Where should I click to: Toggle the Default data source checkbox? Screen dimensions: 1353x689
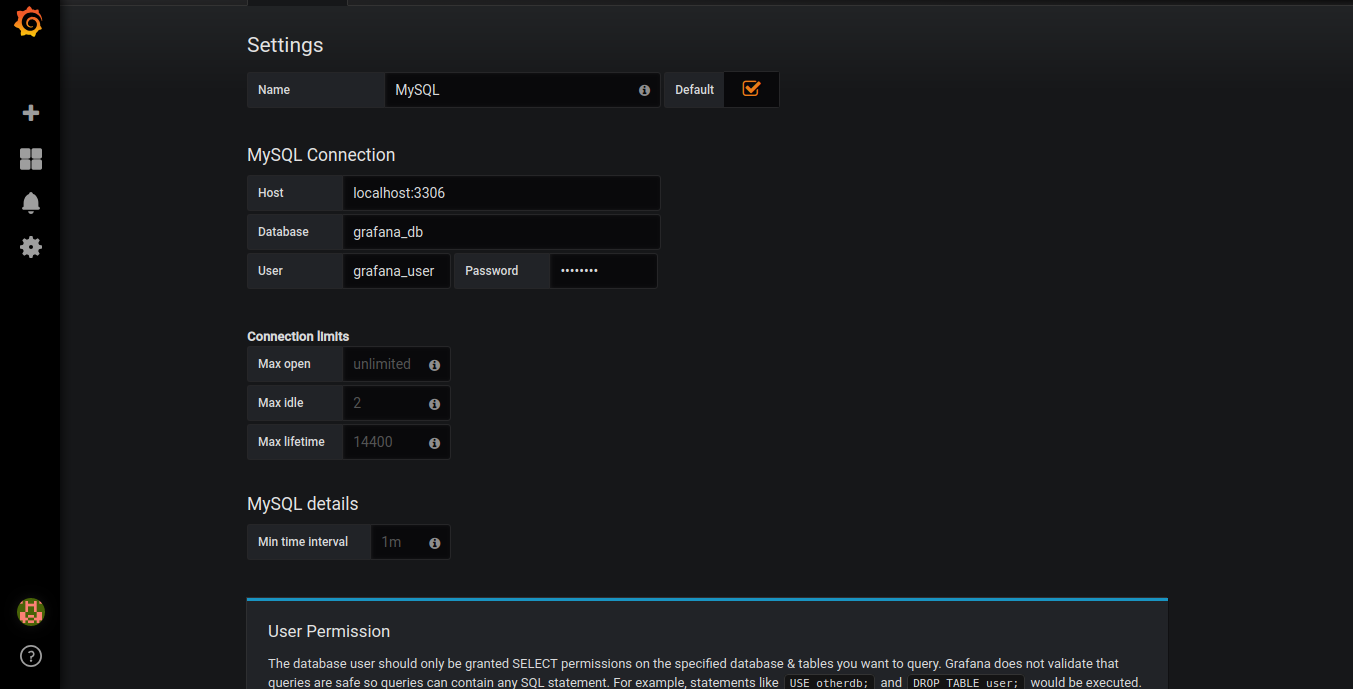point(751,89)
